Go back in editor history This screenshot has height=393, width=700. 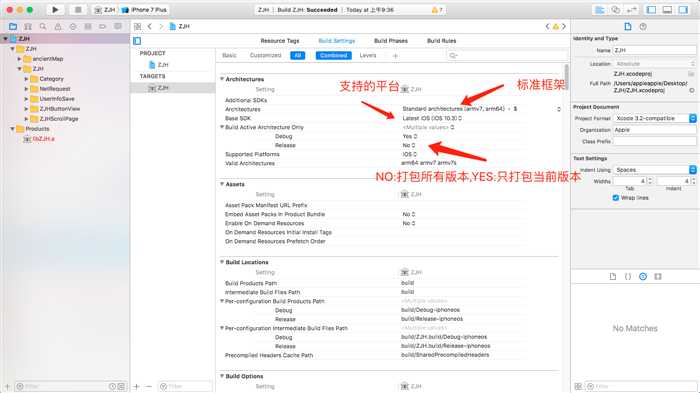(150, 26)
